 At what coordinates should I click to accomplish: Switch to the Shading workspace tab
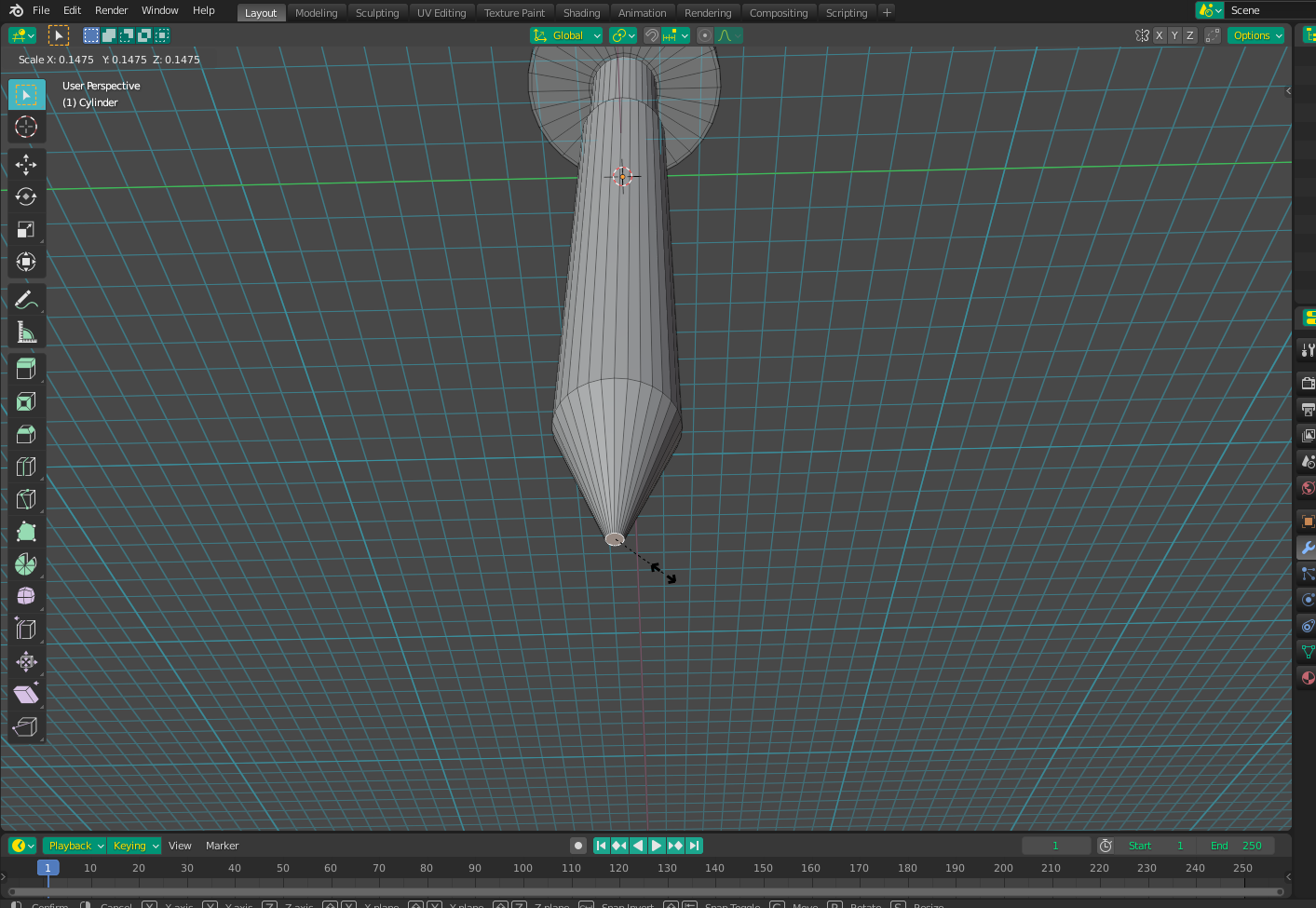[582, 13]
